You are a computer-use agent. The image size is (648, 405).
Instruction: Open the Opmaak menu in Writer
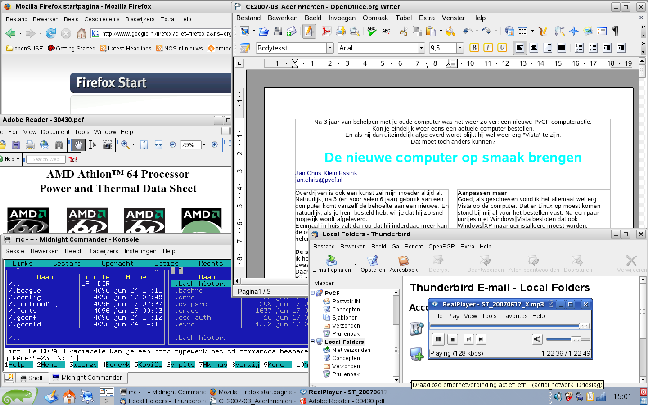pos(375,18)
